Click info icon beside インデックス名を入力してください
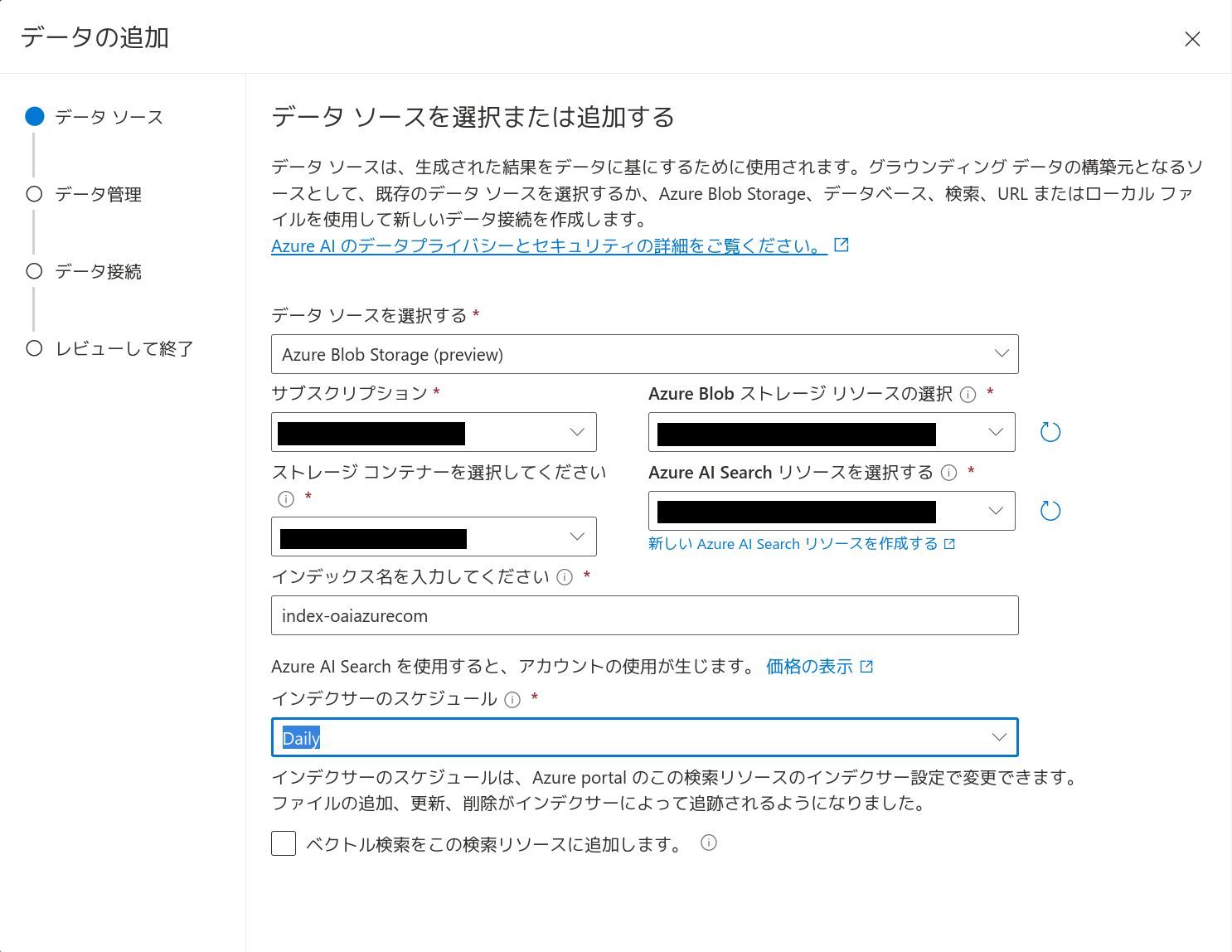Viewport: 1232px width, 952px height. point(565,577)
